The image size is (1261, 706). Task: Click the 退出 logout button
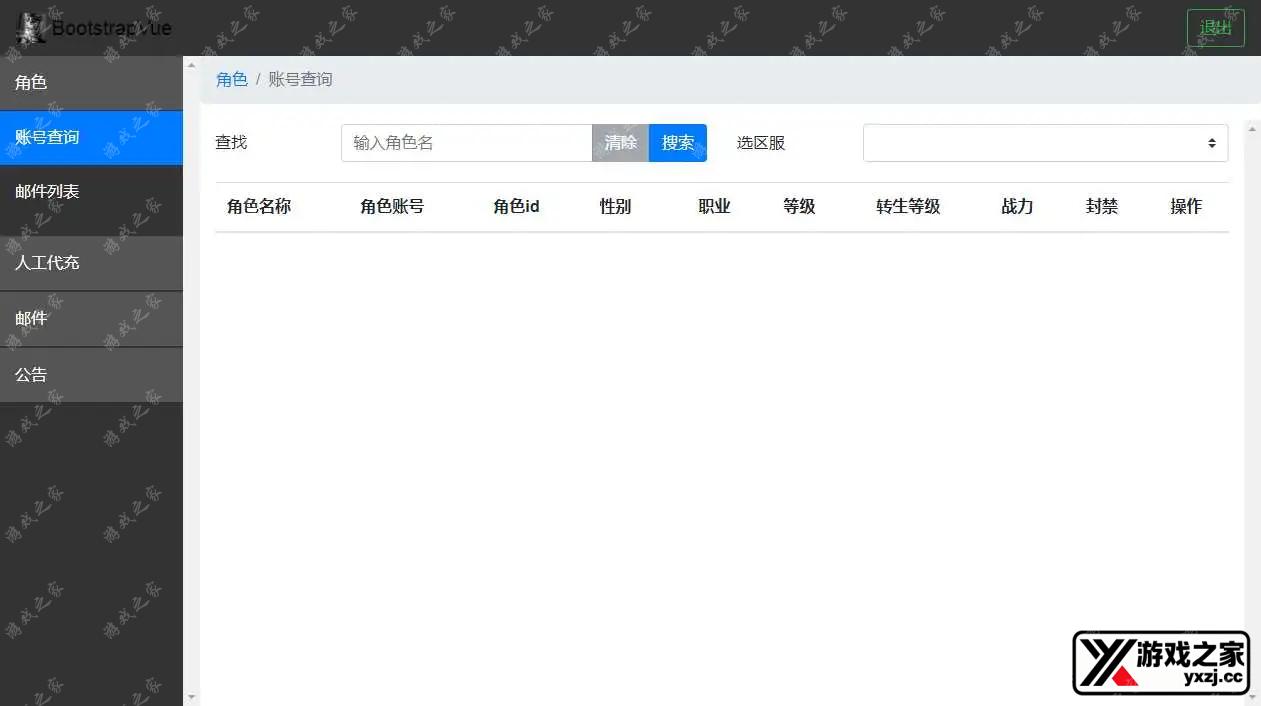(x=1215, y=28)
